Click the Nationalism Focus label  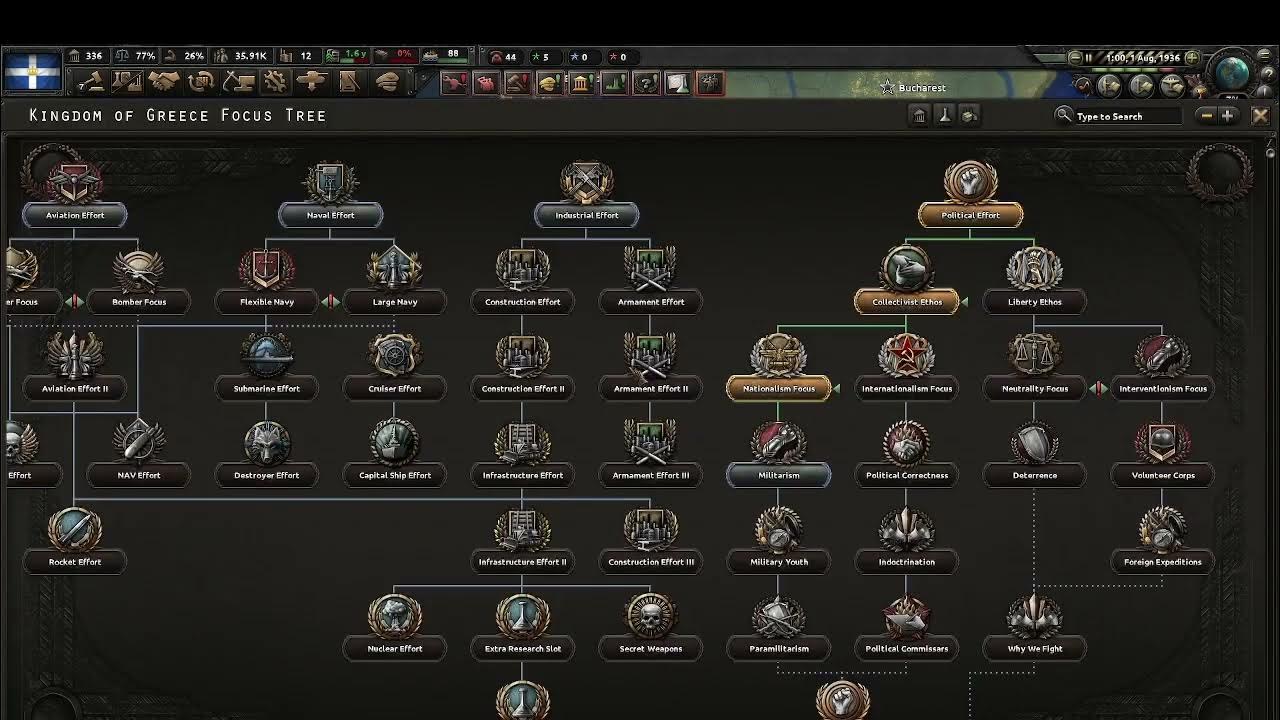point(778,389)
